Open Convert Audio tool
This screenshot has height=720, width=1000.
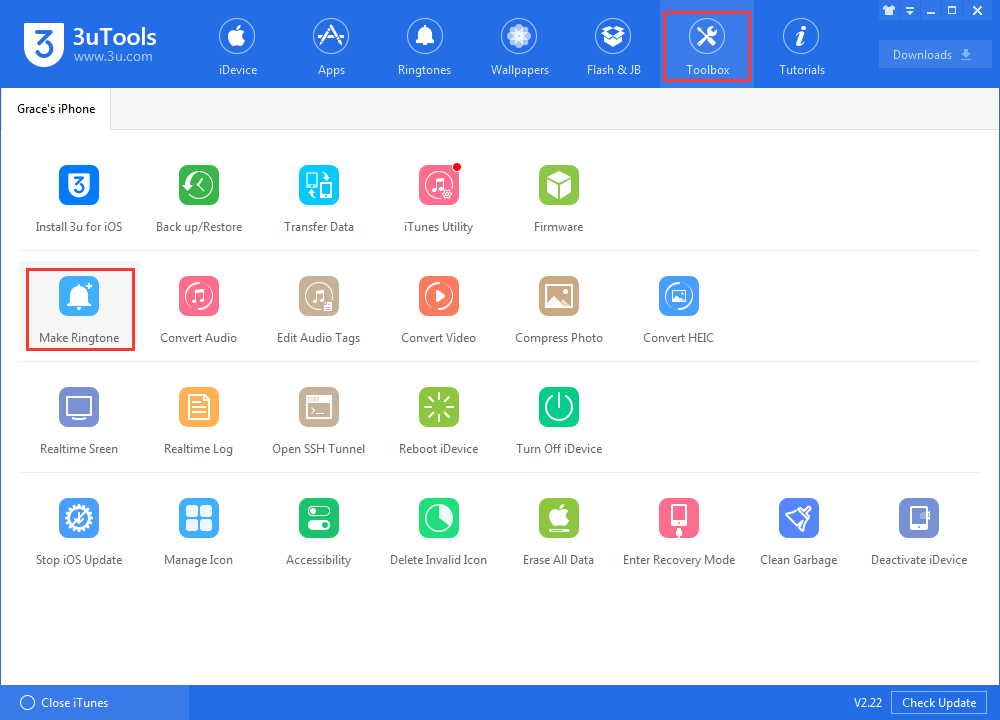pos(199,310)
